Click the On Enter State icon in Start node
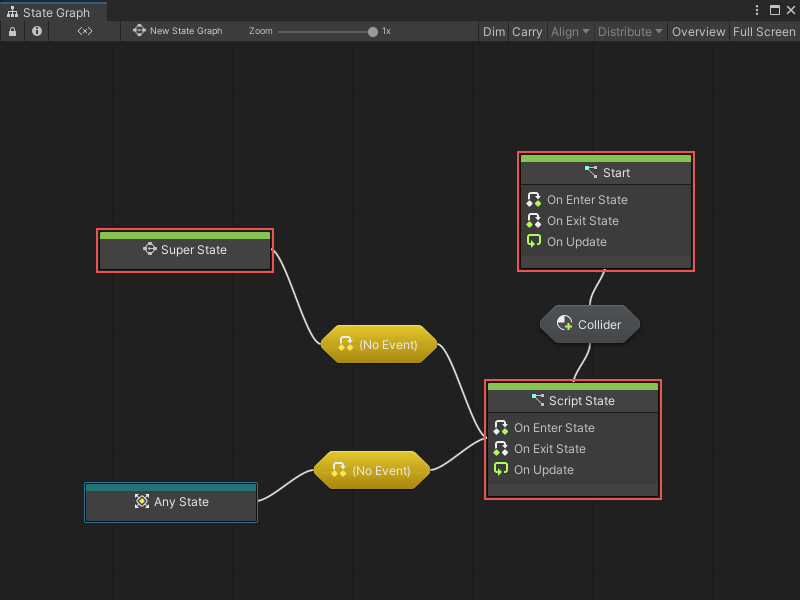 pos(533,199)
